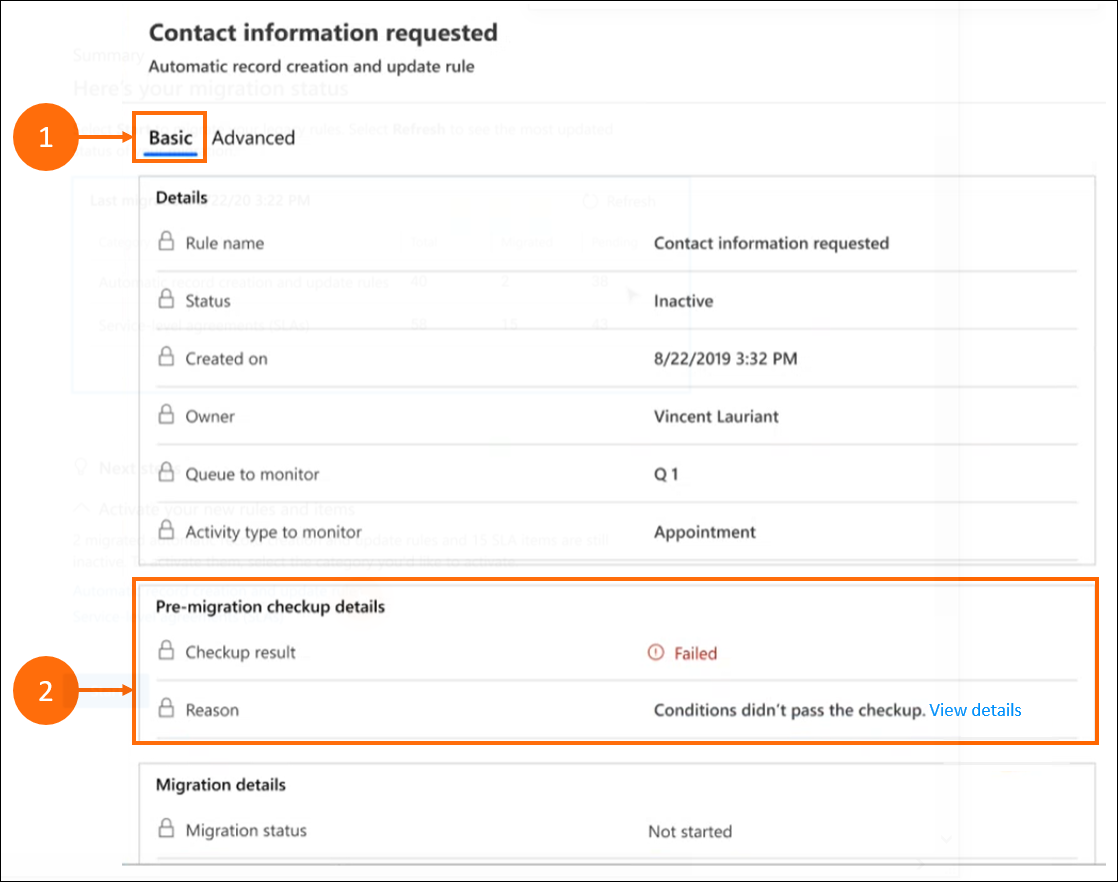Click the orange callout badge numbered 1
Image resolution: width=1118 pixels, height=882 pixels.
(46, 138)
